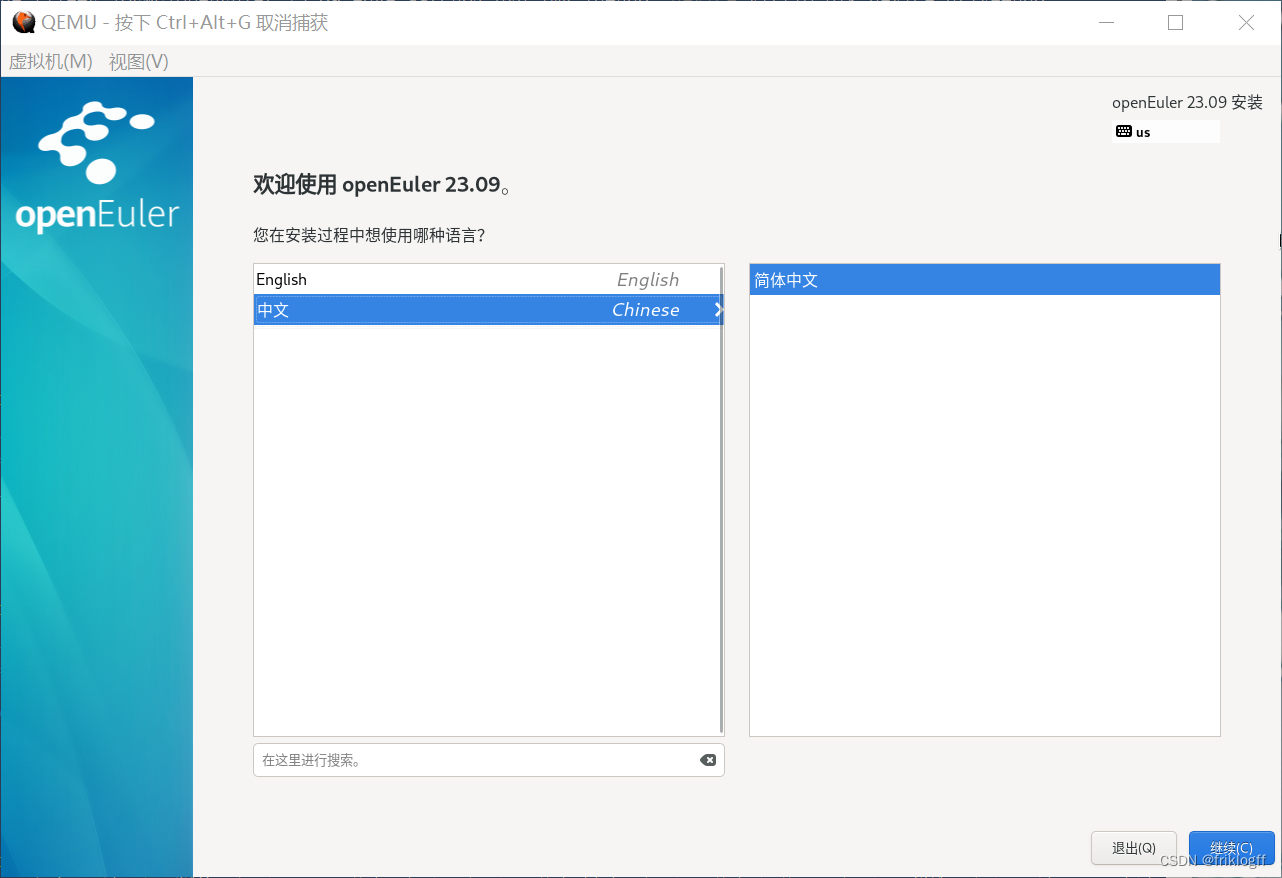
Task: Click the QEMU app icon in the title bar
Action: coord(23,22)
